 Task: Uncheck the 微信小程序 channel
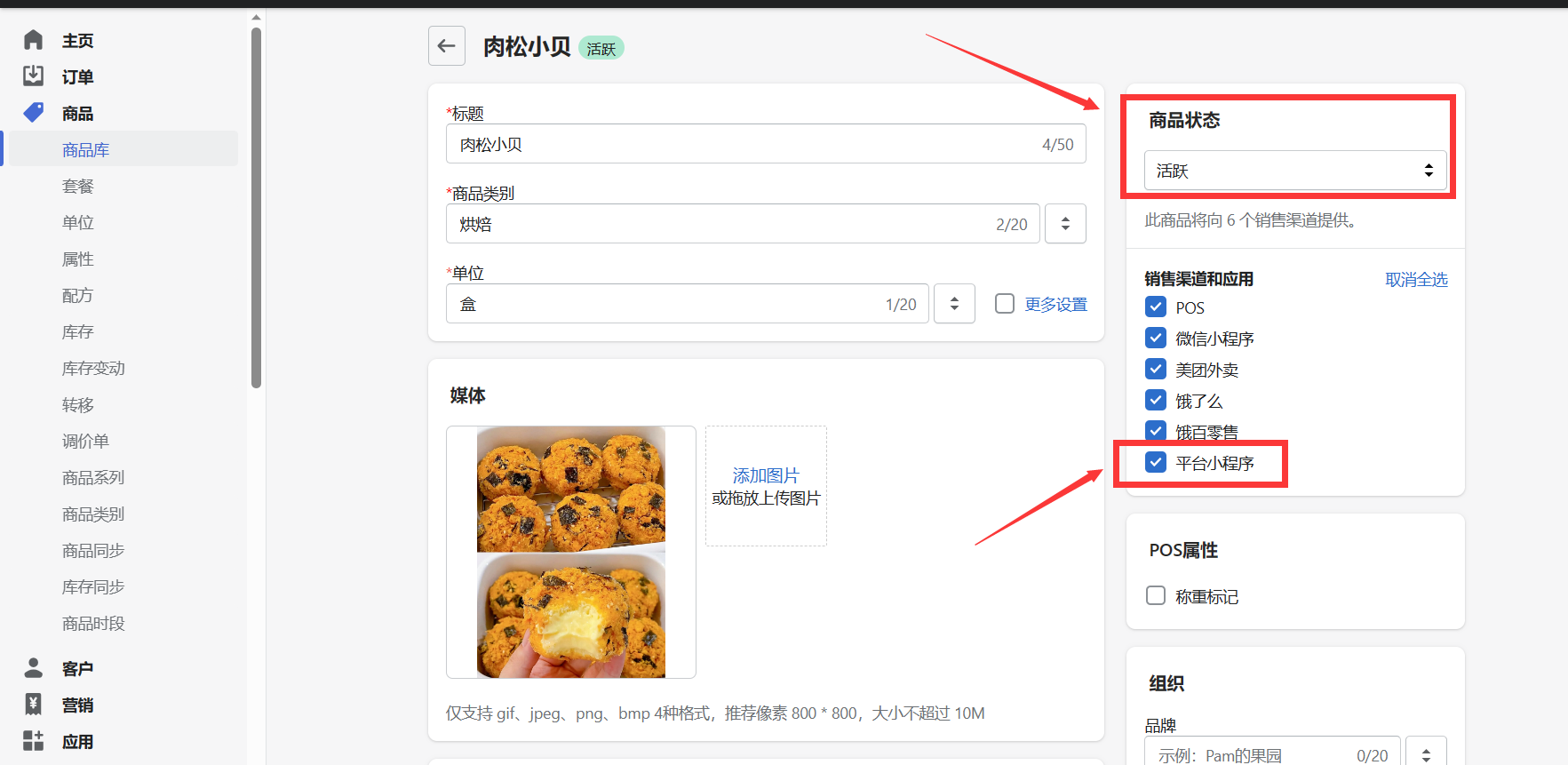click(x=1156, y=339)
